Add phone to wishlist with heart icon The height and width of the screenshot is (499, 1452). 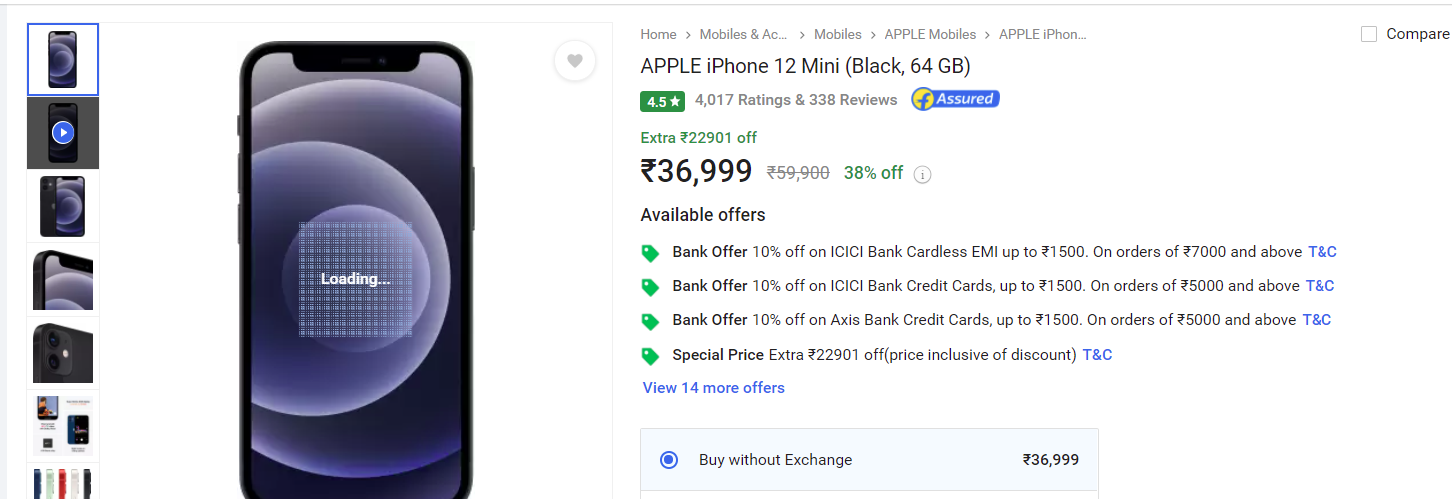(x=575, y=61)
